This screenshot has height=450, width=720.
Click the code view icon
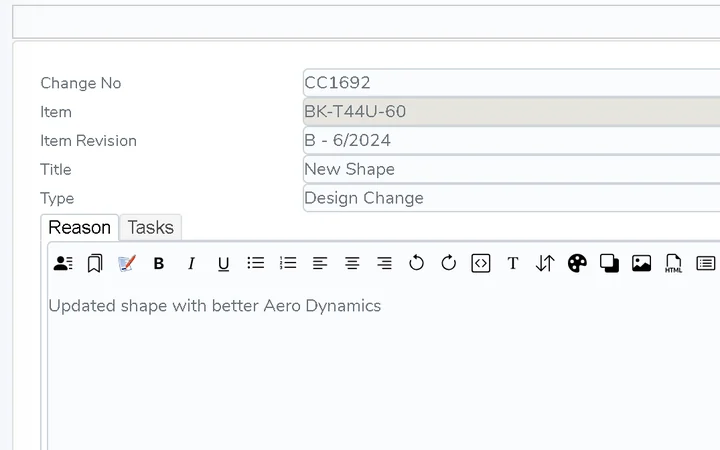[x=481, y=264]
